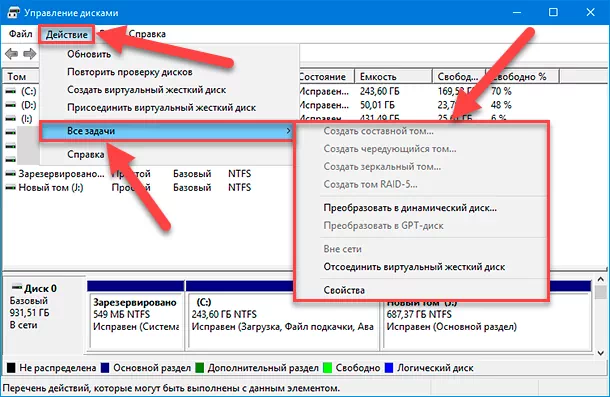Click the Disk Management title bar icon
The image size is (610, 397).
pyautogui.click(x=13, y=12)
